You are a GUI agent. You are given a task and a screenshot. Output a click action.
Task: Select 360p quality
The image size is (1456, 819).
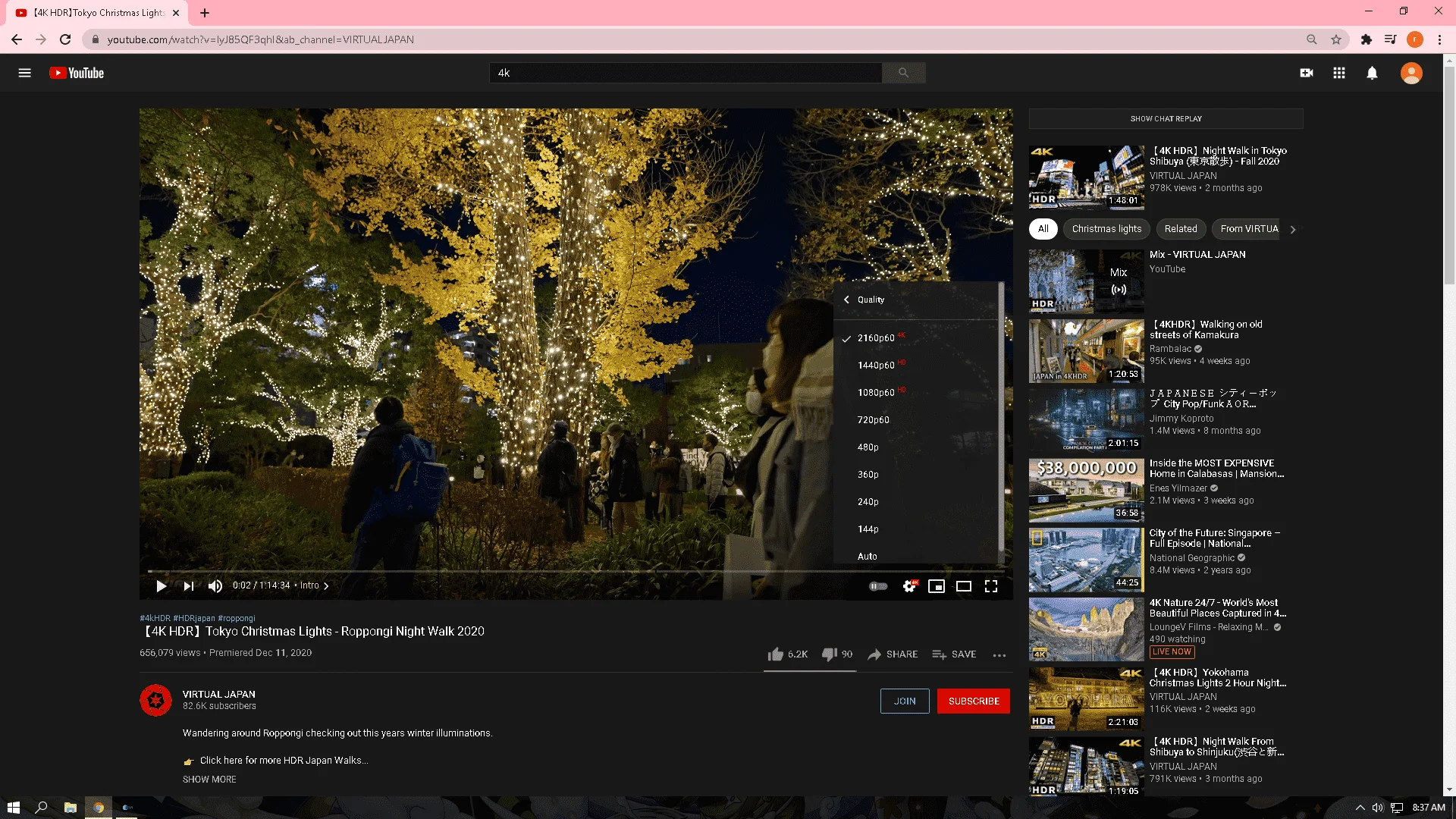click(916, 475)
